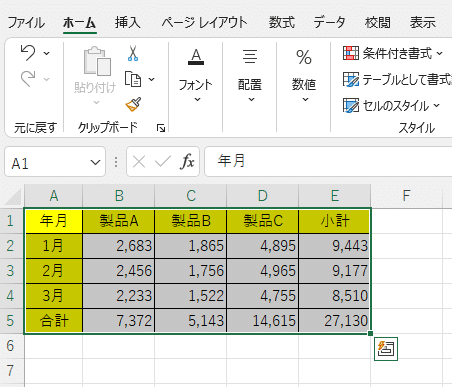Click cell containing 年月
This screenshot has width=452, height=387.
coord(54,221)
